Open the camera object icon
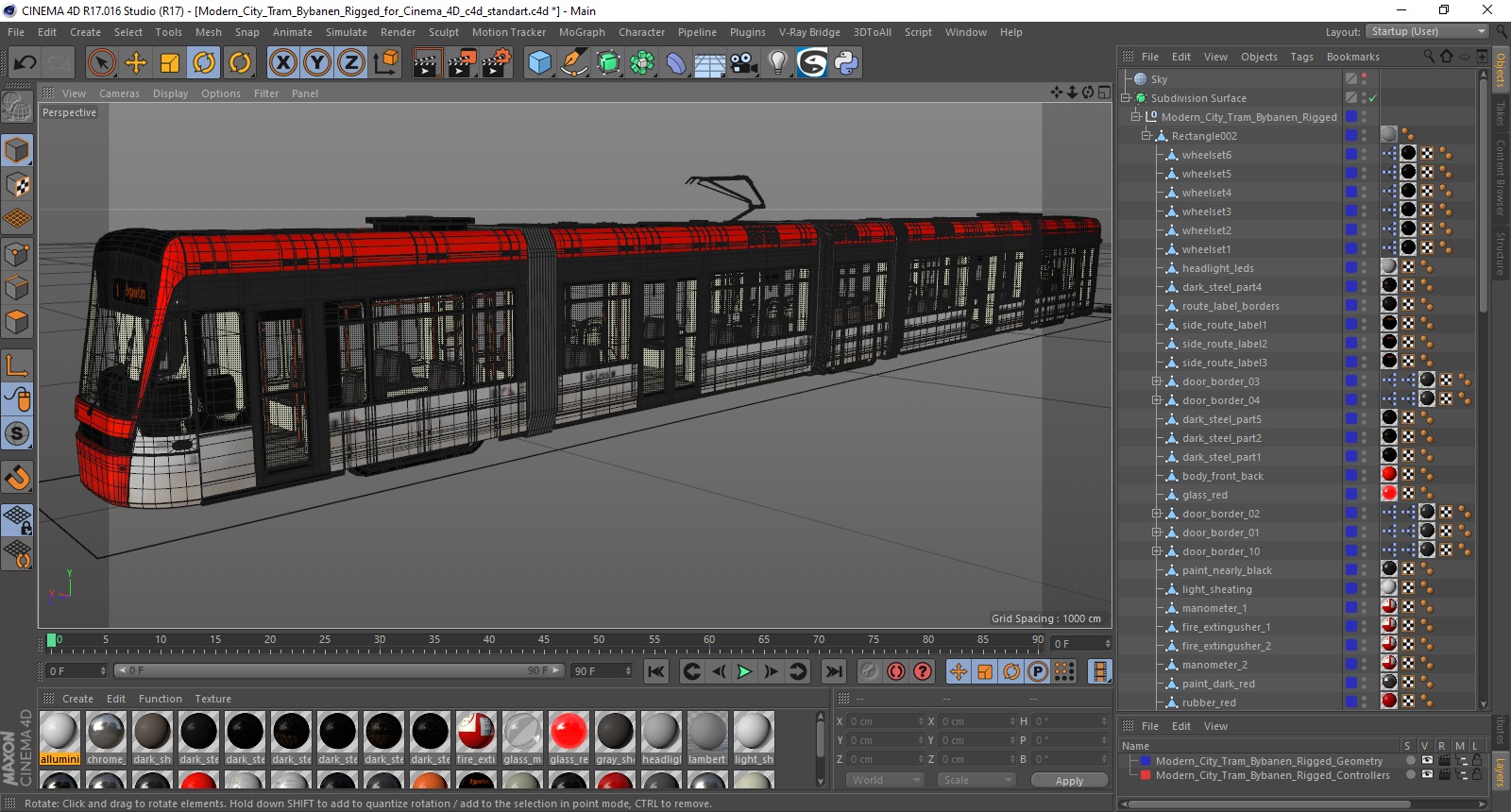This screenshot has height=812, width=1511. pyautogui.click(x=744, y=63)
